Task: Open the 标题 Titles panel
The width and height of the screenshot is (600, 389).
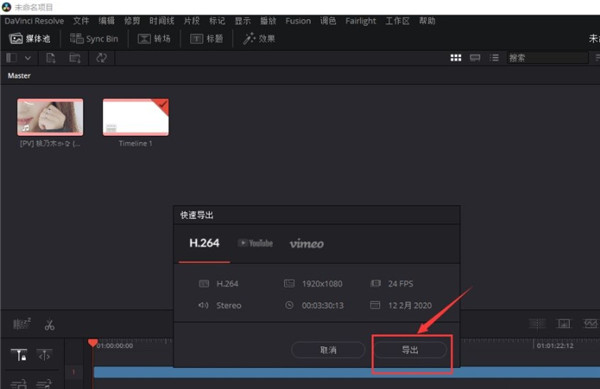Action: click(x=207, y=39)
